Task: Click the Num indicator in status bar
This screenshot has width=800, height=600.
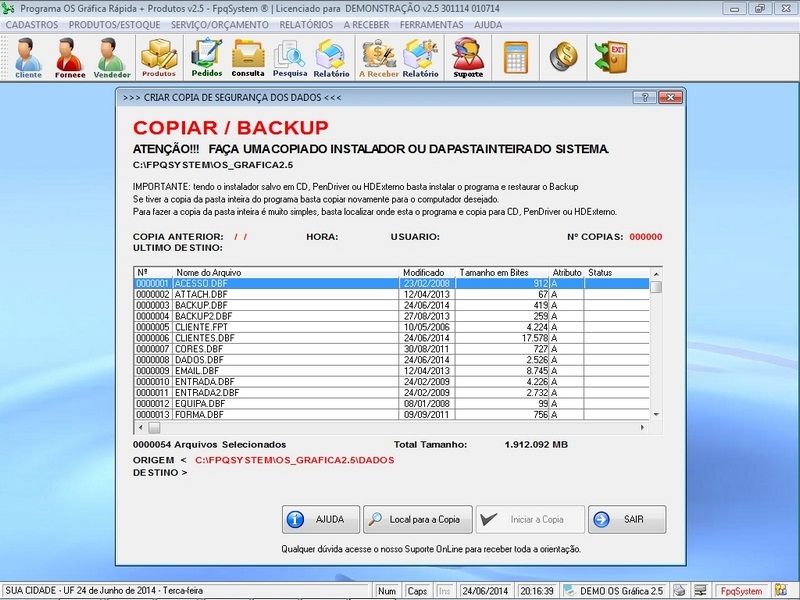Action: tap(387, 591)
